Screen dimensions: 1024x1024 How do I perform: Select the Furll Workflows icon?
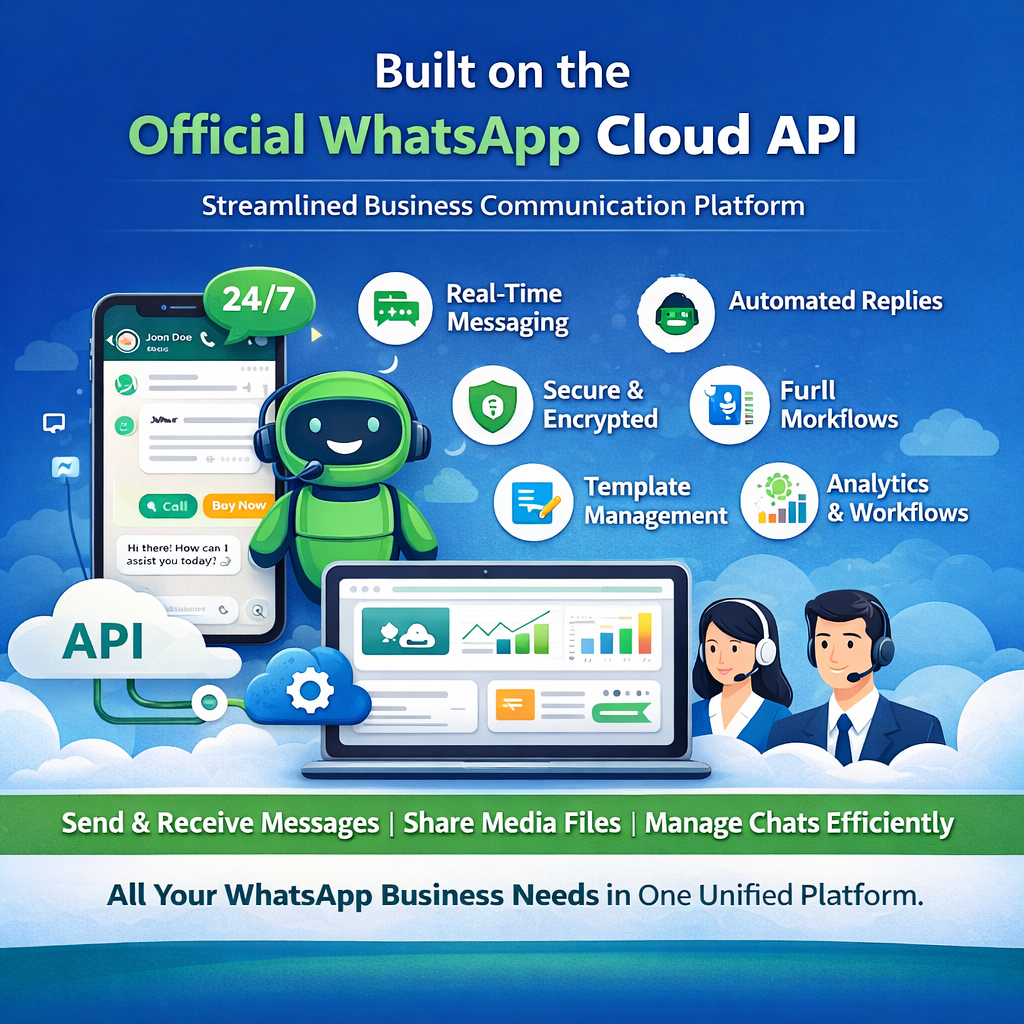pyautogui.click(x=727, y=405)
